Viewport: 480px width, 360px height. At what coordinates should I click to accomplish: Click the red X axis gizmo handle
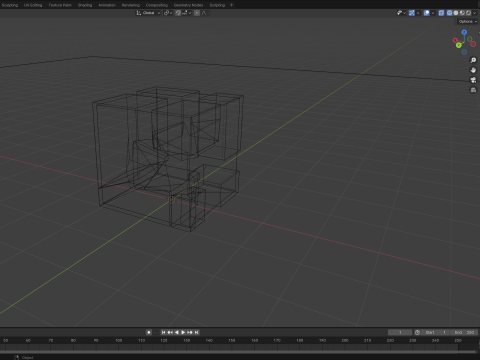click(x=455, y=40)
